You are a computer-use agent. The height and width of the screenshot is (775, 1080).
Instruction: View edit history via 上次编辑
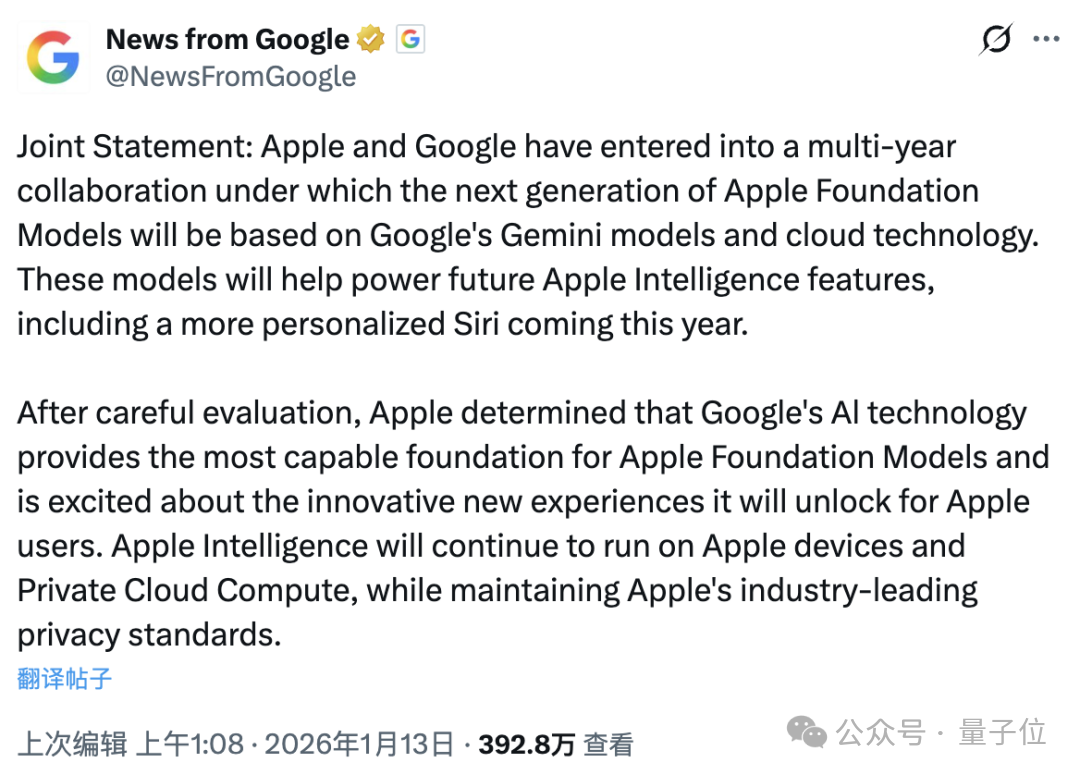(x=72, y=744)
